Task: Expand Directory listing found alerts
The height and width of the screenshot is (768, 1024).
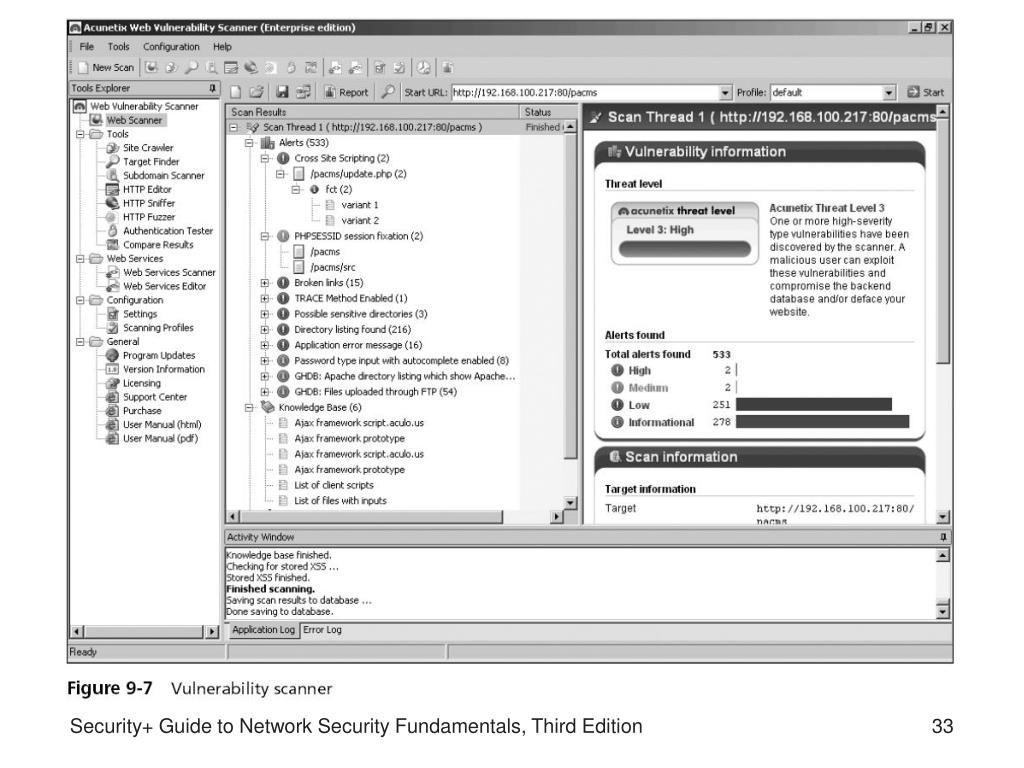Action: click(x=265, y=328)
